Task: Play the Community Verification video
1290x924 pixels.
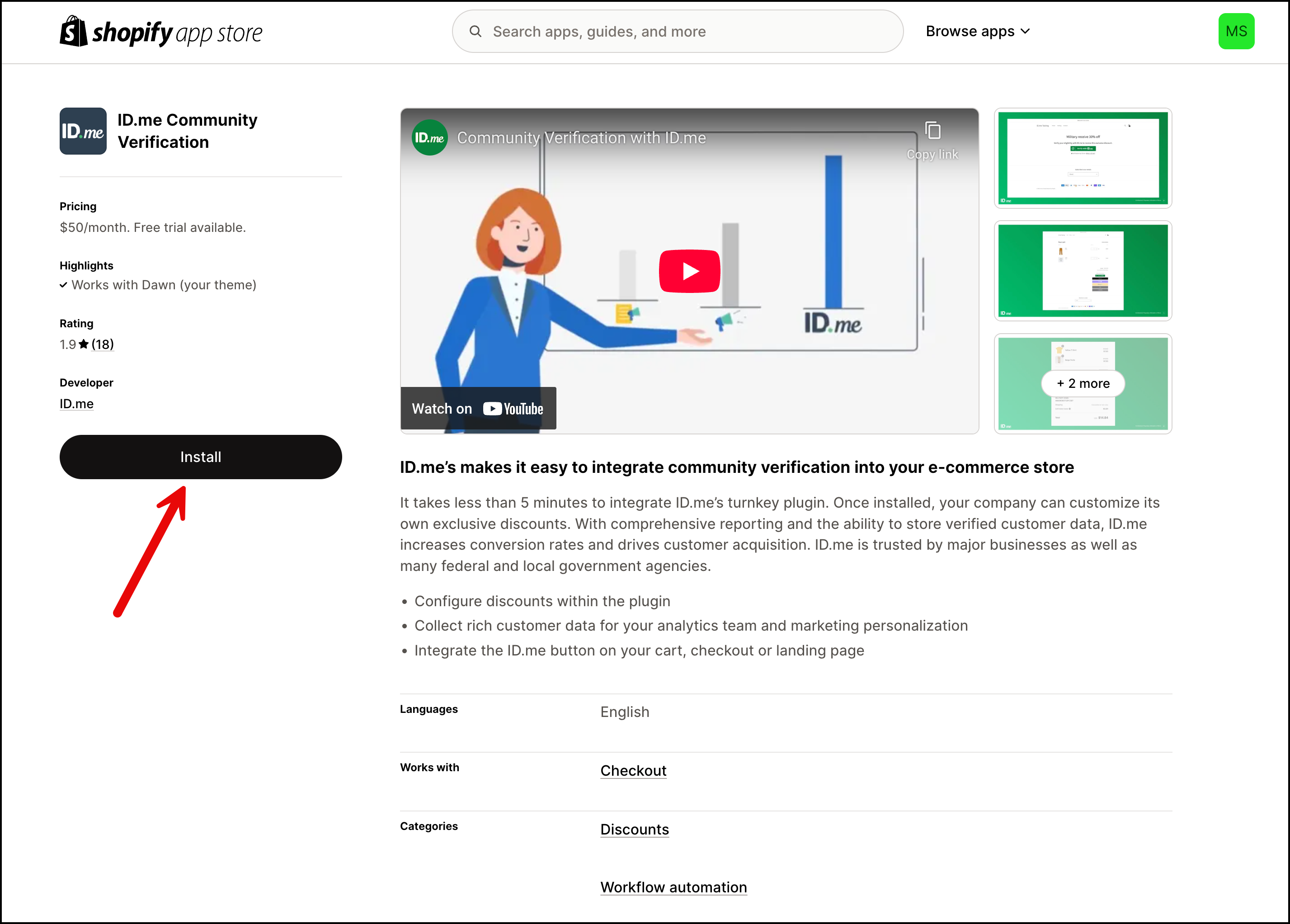Action: click(689, 271)
